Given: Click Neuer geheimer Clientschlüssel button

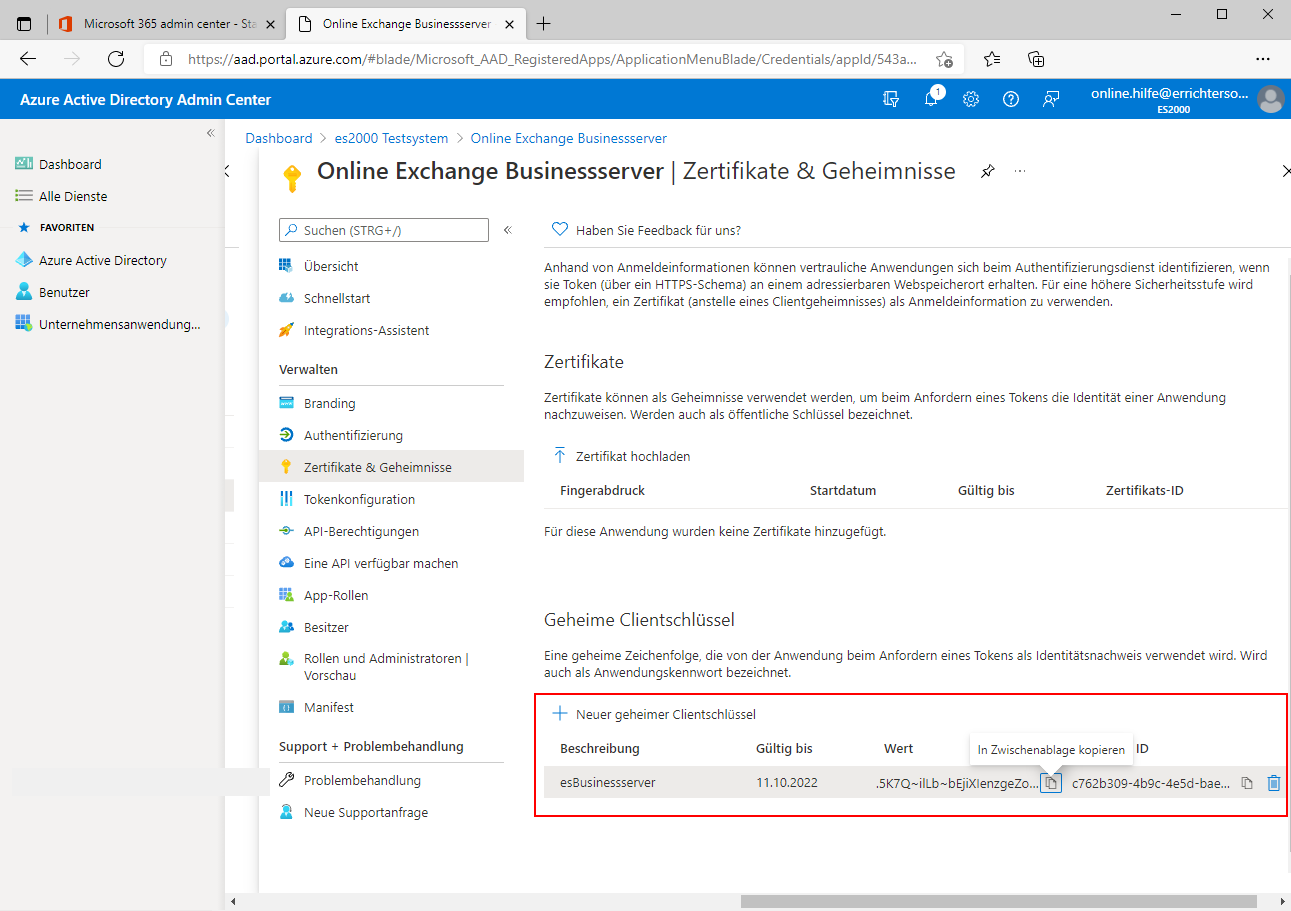Looking at the screenshot, I should (654, 714).
